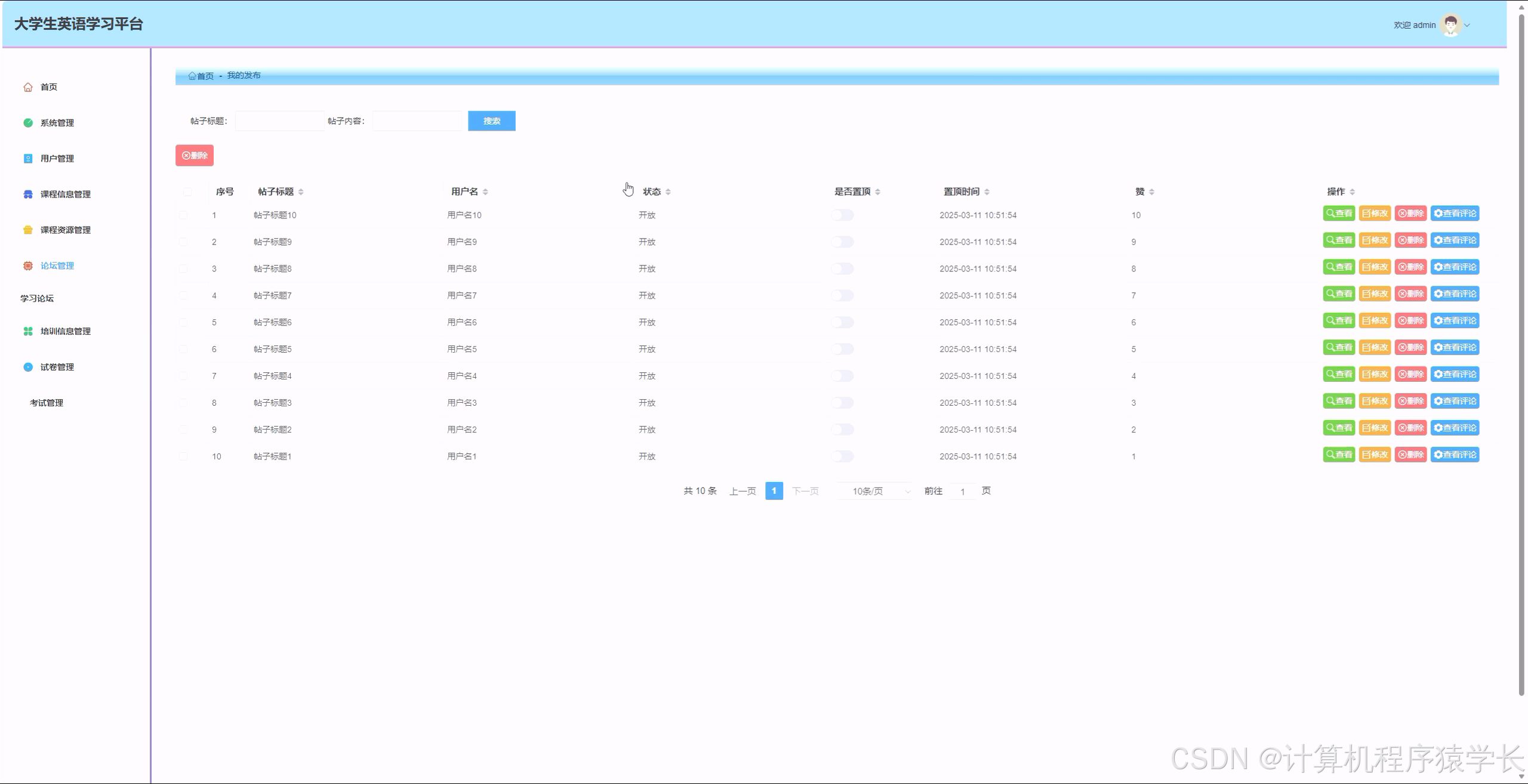Select the 论坛管理 chip icon
This screenshot has width=1528, height=784.
27,266
